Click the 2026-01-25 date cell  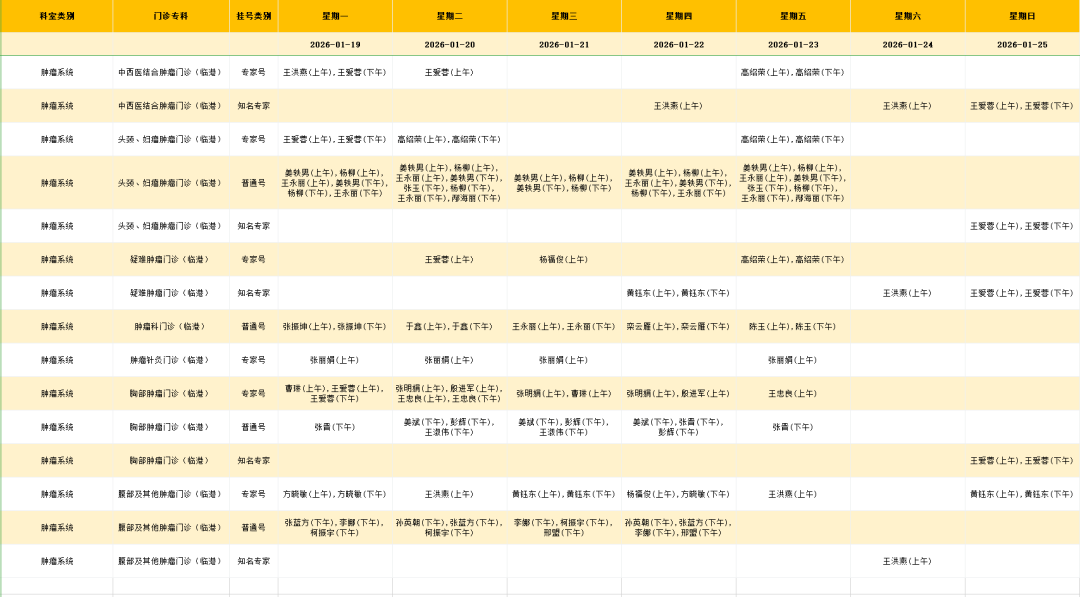[1022, 45]
